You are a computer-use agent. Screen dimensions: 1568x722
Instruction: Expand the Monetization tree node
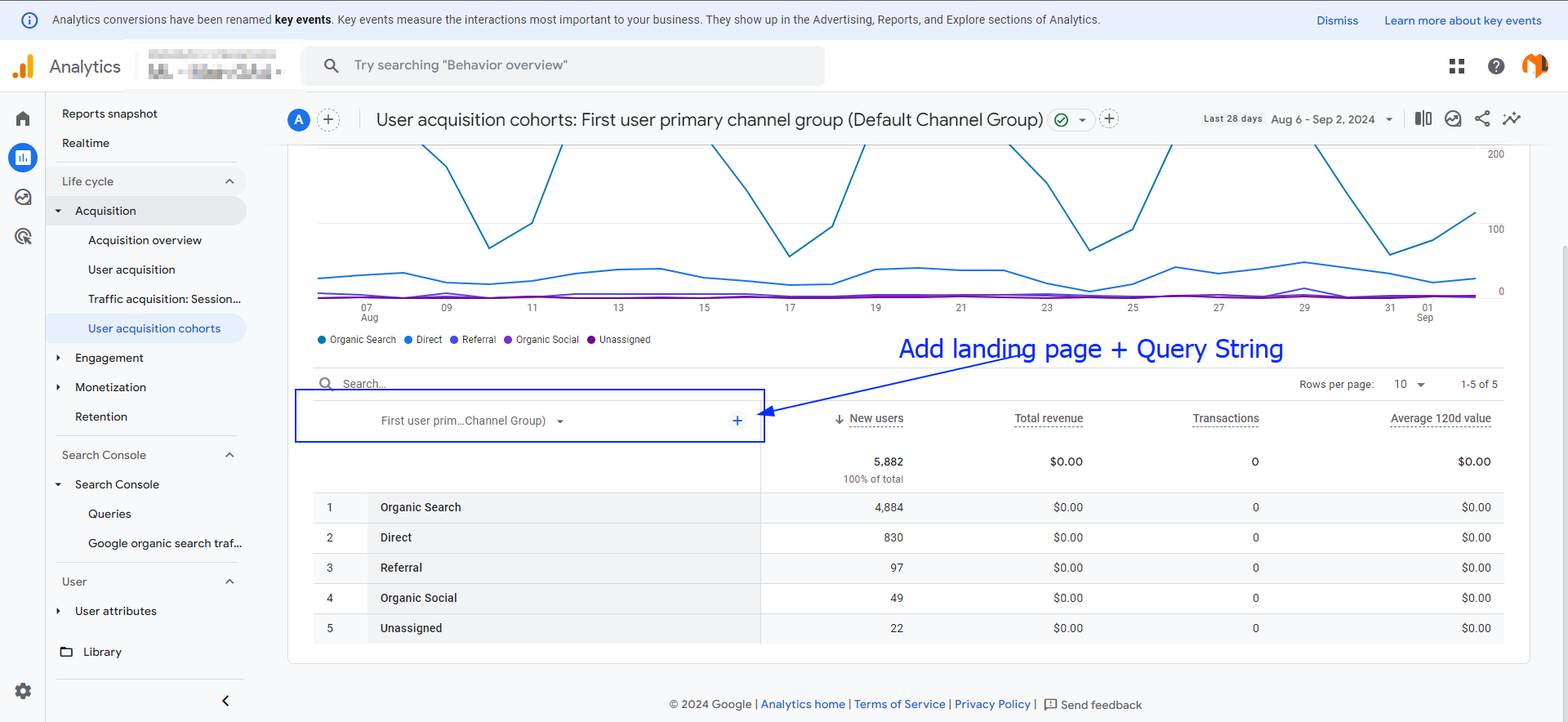tap(58, 387)
